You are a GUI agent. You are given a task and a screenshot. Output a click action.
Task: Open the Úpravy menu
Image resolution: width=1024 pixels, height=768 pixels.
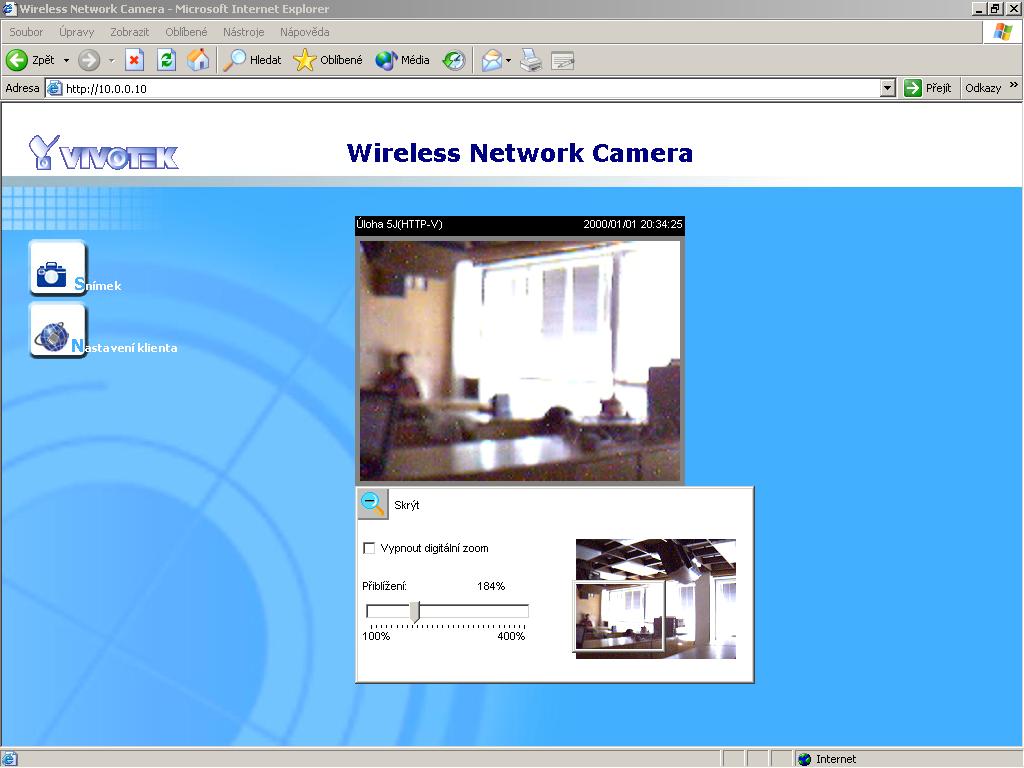click(76, 32)
